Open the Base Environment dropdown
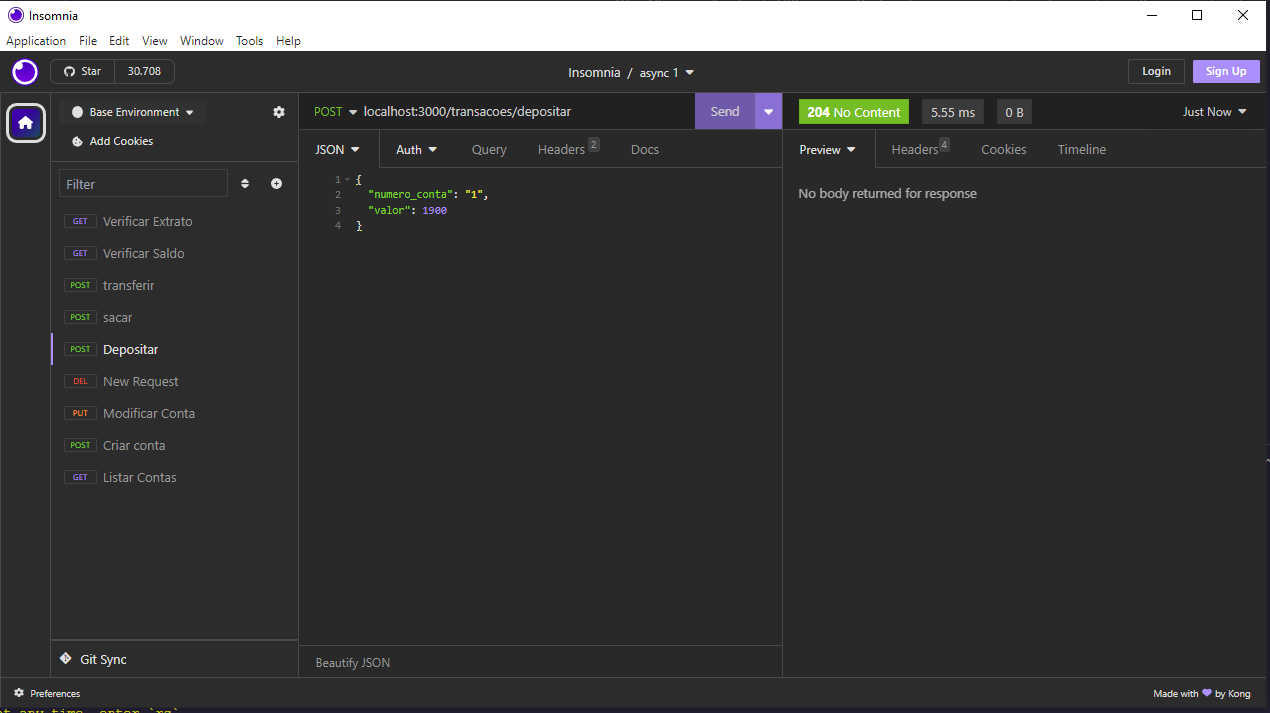The image size is (1270, 713). click(131, 112)
